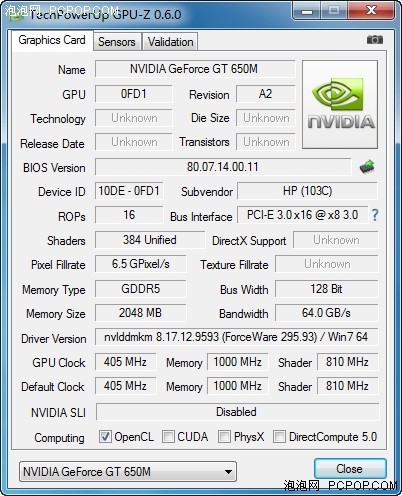Click the maximize window button

[x=334, y=11]
